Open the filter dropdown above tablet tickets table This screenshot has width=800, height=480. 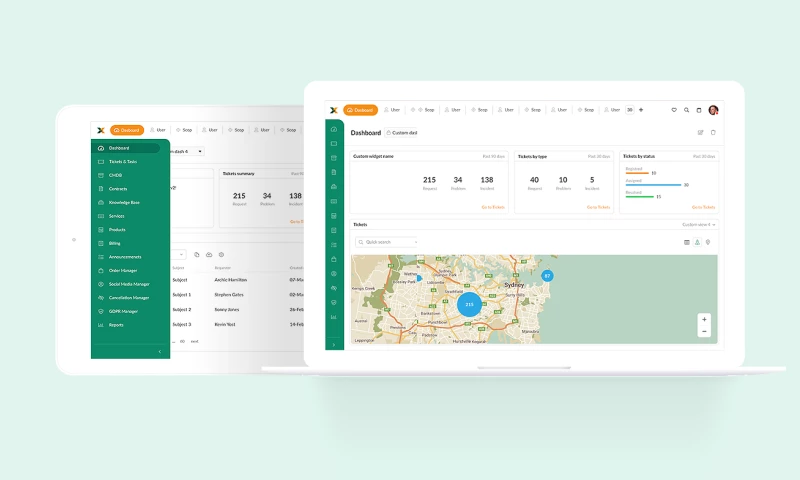[179, 255]
